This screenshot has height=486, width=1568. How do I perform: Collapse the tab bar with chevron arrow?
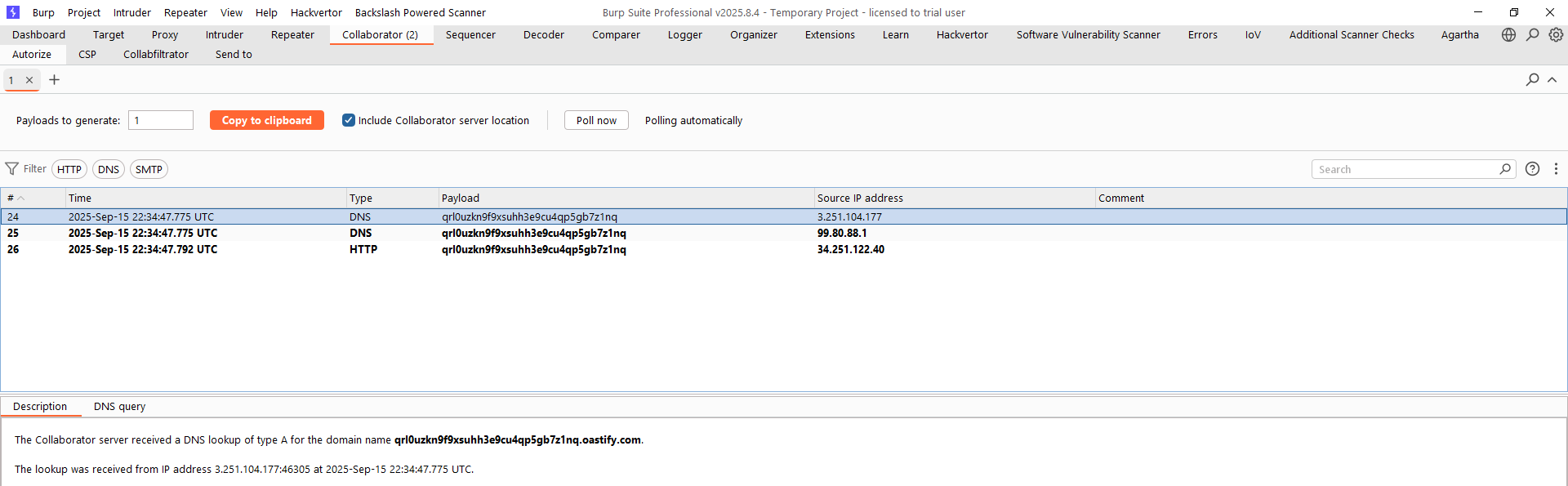tap(1552, 79)
